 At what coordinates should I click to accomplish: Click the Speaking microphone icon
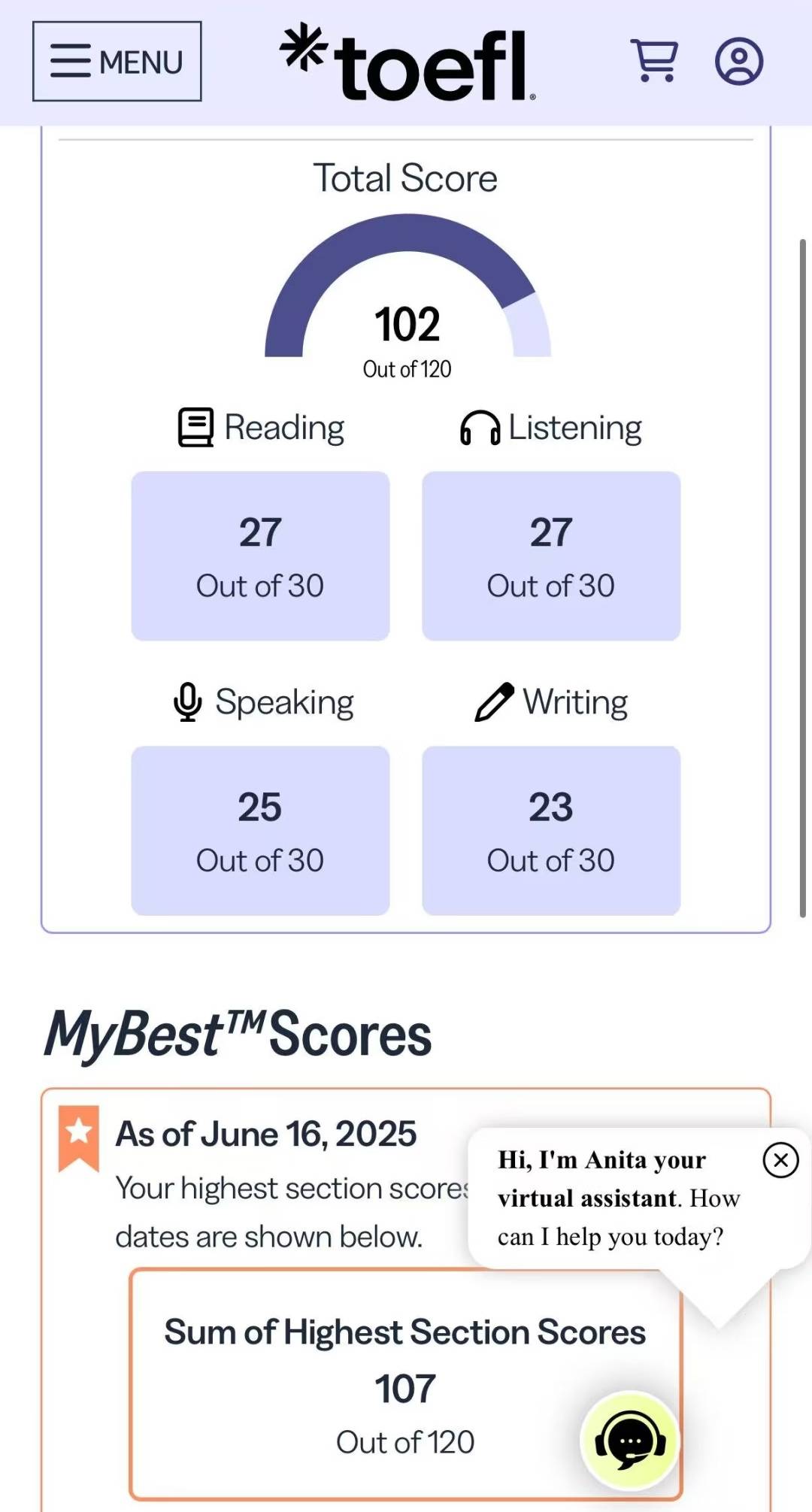(x=187, y=702)
